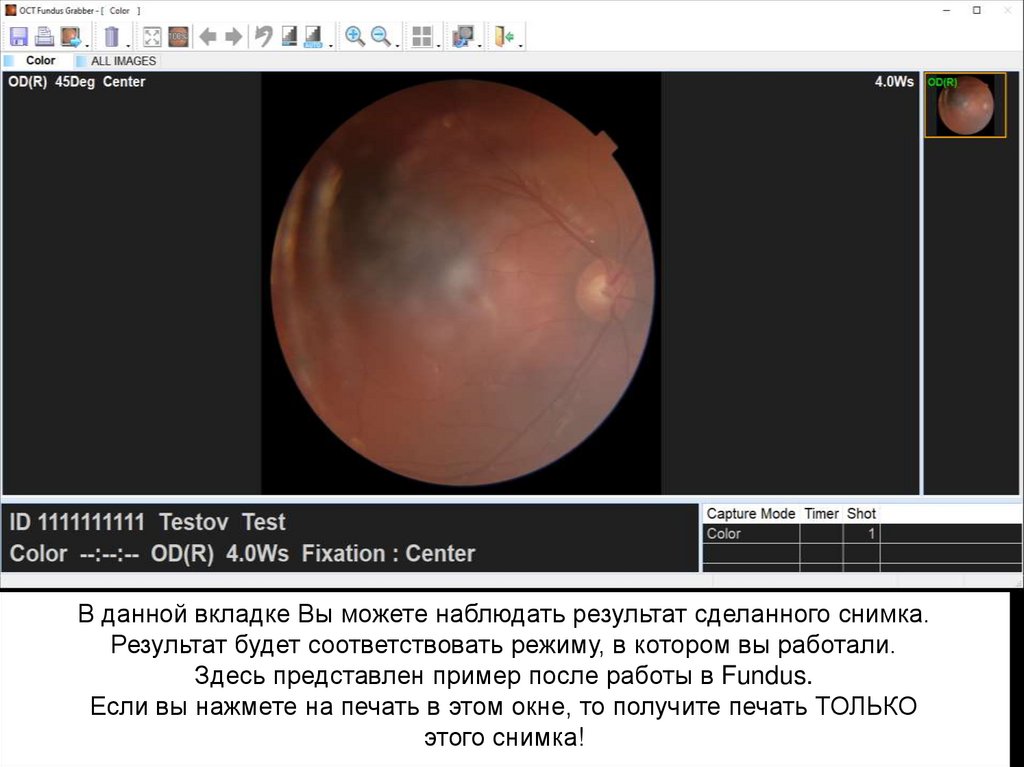Select the OD(R) fundus thumbnail
This screenshot has height=767, width=1024.
coord(965,104)
